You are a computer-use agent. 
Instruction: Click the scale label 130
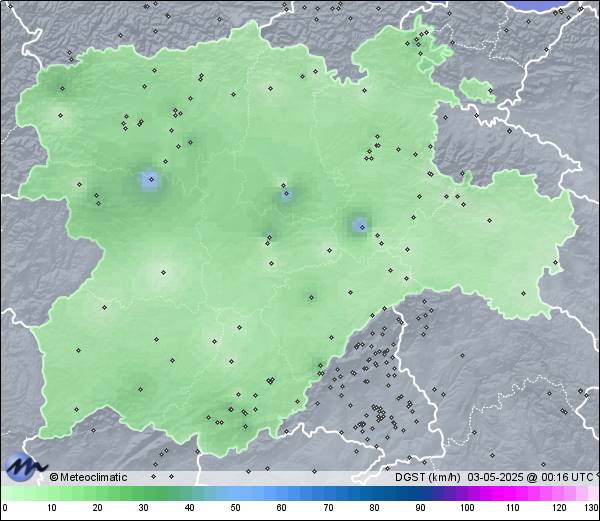coord(592,508)
